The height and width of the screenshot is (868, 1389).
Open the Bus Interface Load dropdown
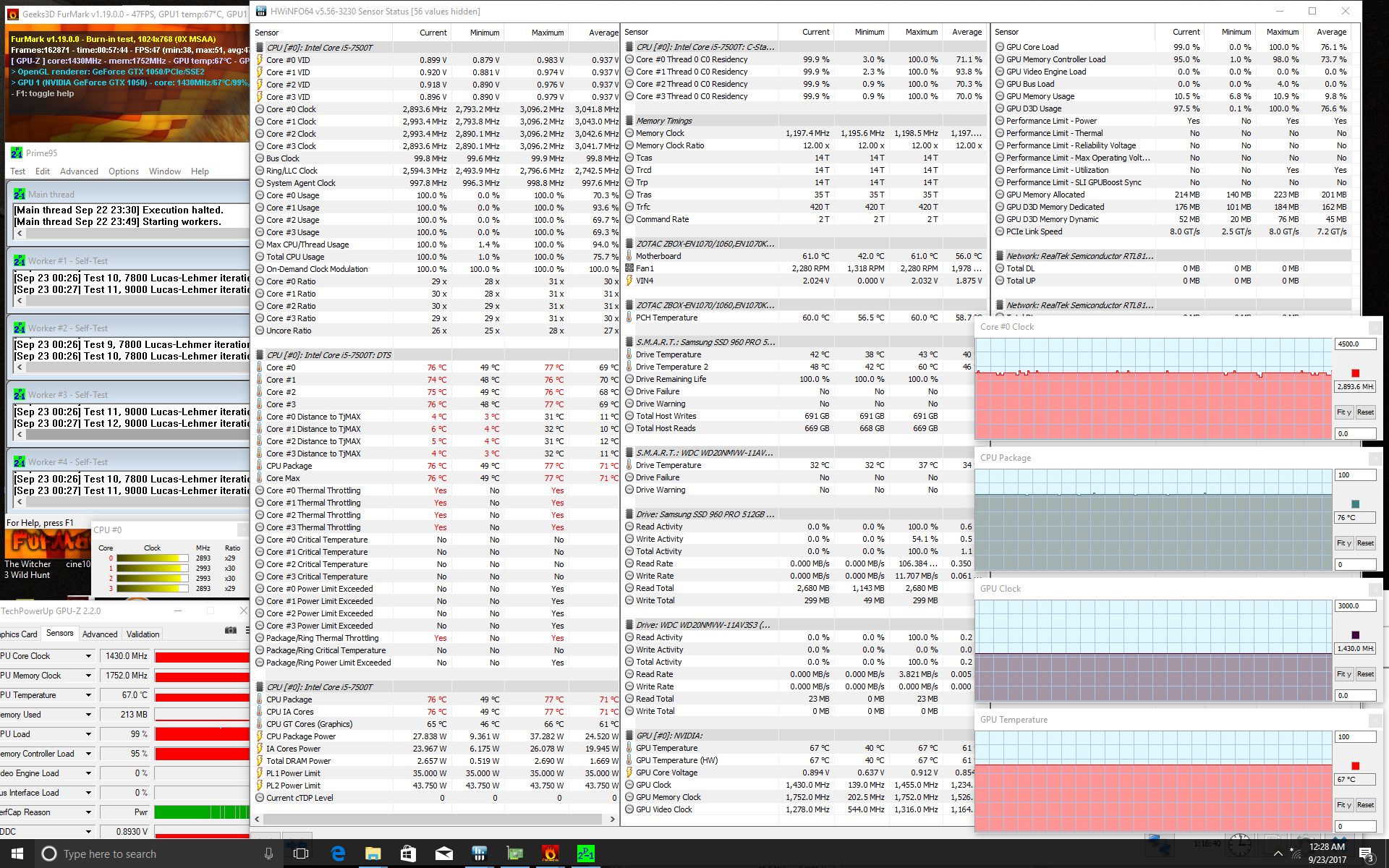[88, 793]
